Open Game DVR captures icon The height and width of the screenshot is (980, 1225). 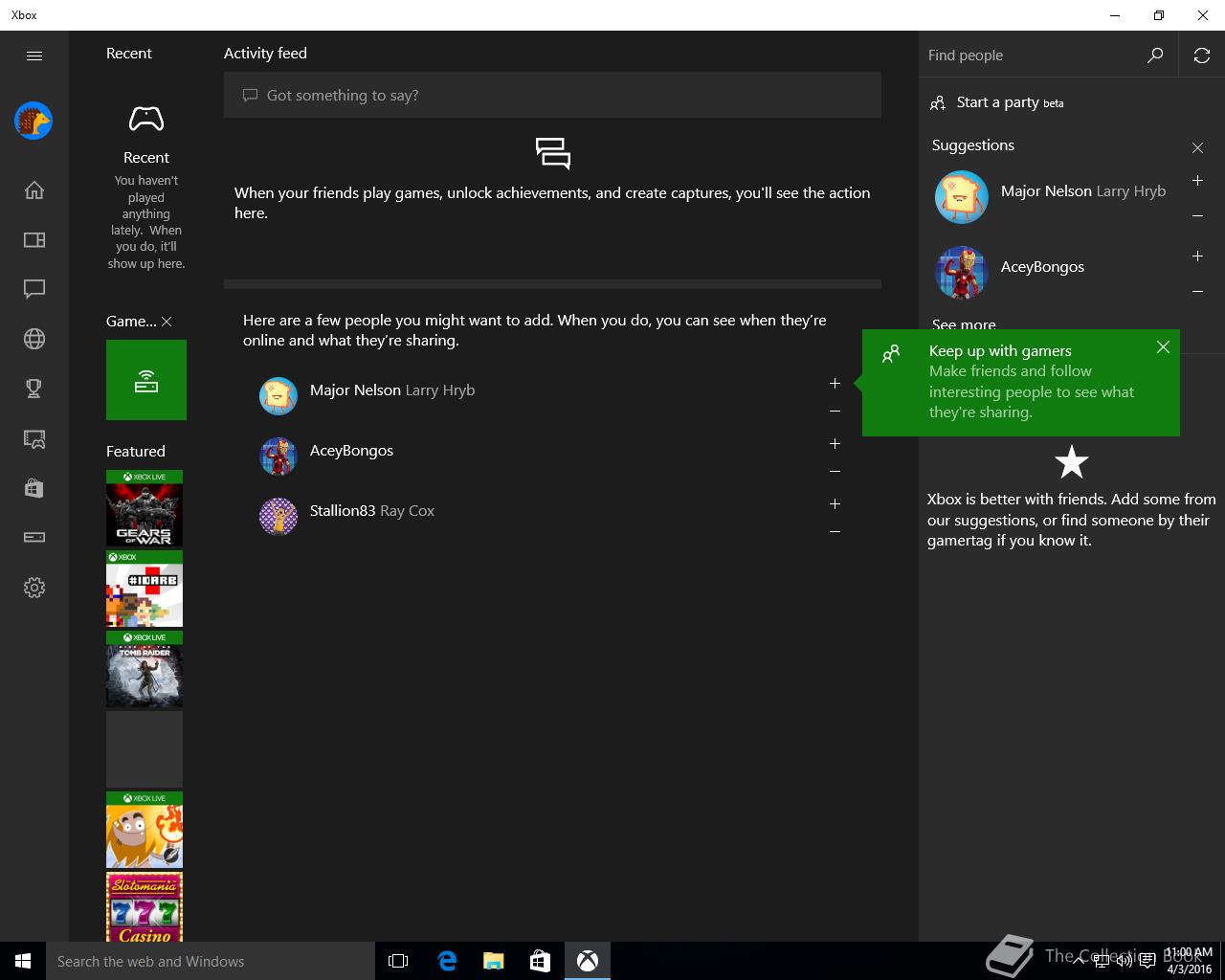click(x=34, y=438)
